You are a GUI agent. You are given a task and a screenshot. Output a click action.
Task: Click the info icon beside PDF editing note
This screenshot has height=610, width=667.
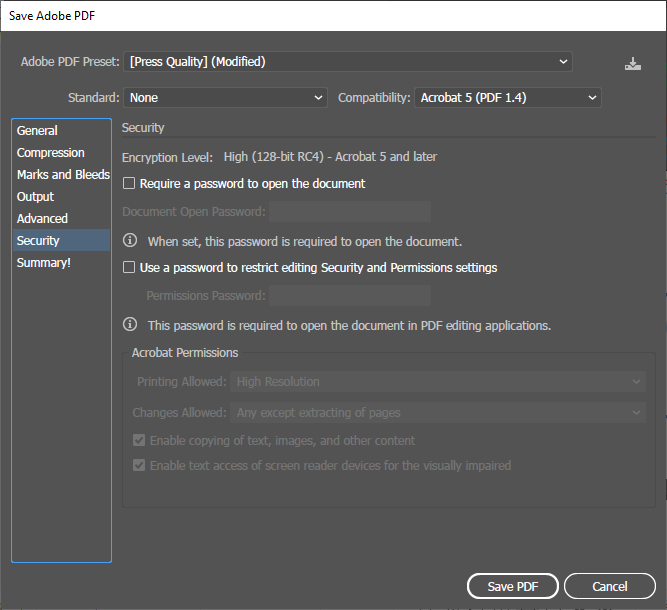click(x=130, y=325)
